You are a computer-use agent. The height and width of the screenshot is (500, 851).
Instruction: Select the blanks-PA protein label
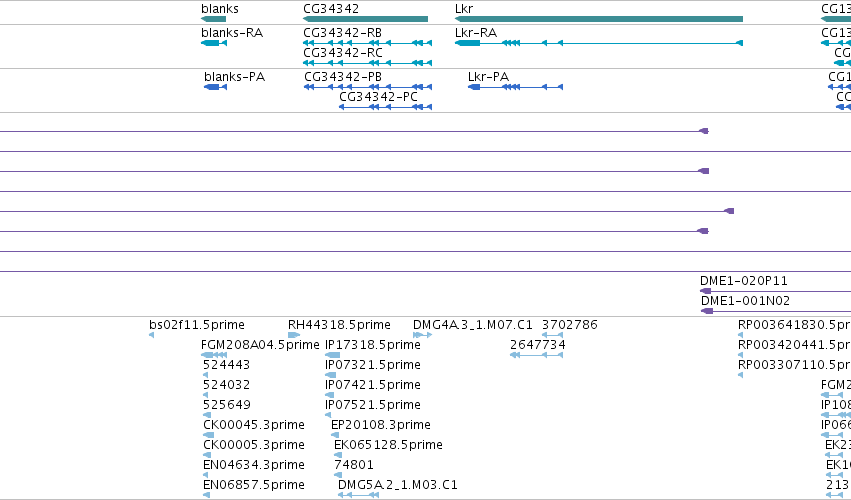(x=234, y=77)
